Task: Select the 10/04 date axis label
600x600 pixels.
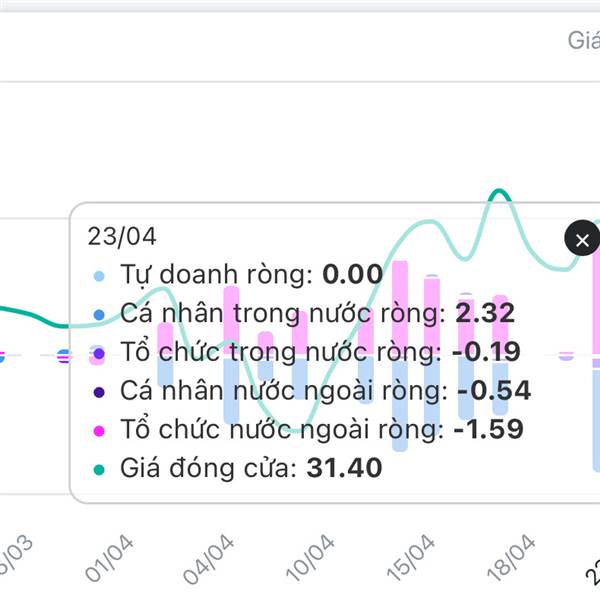Action: pos(309,560)
